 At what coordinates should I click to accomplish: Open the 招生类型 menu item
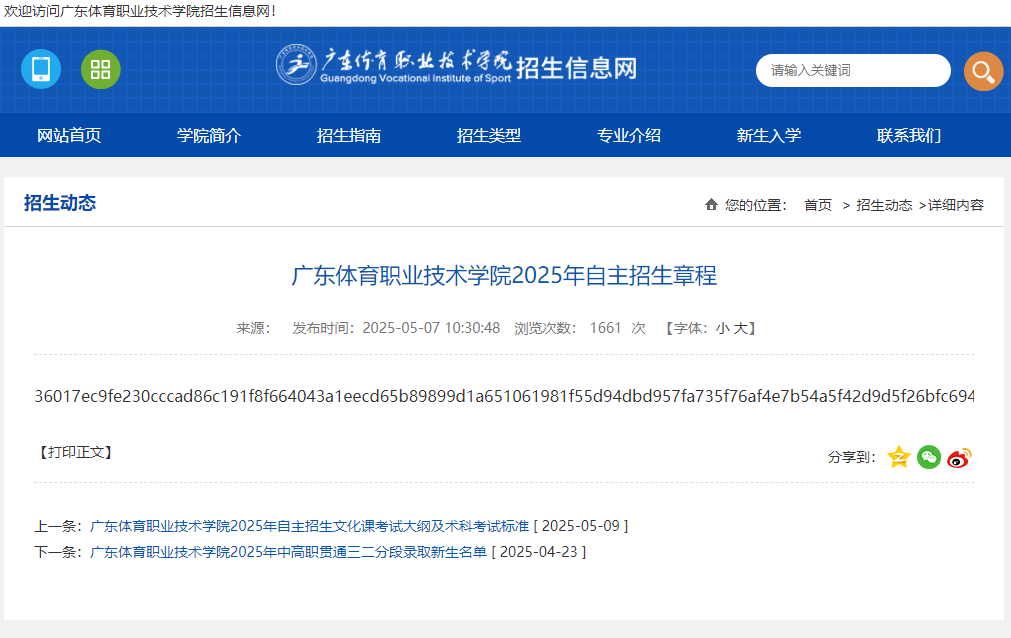point(487,135)
